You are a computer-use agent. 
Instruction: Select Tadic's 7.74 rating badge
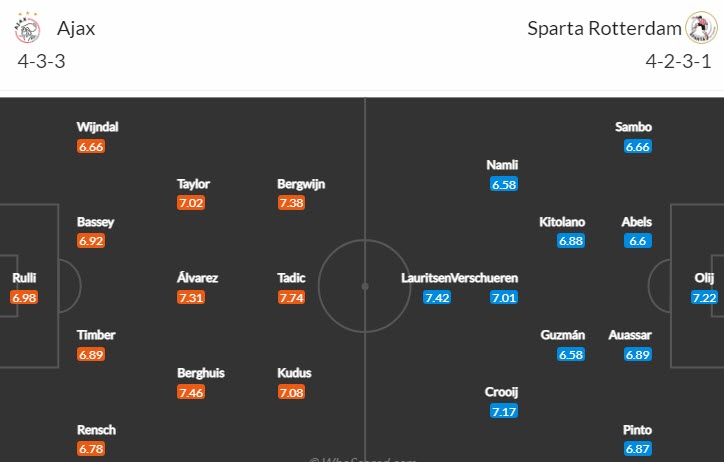pos(291,298)
